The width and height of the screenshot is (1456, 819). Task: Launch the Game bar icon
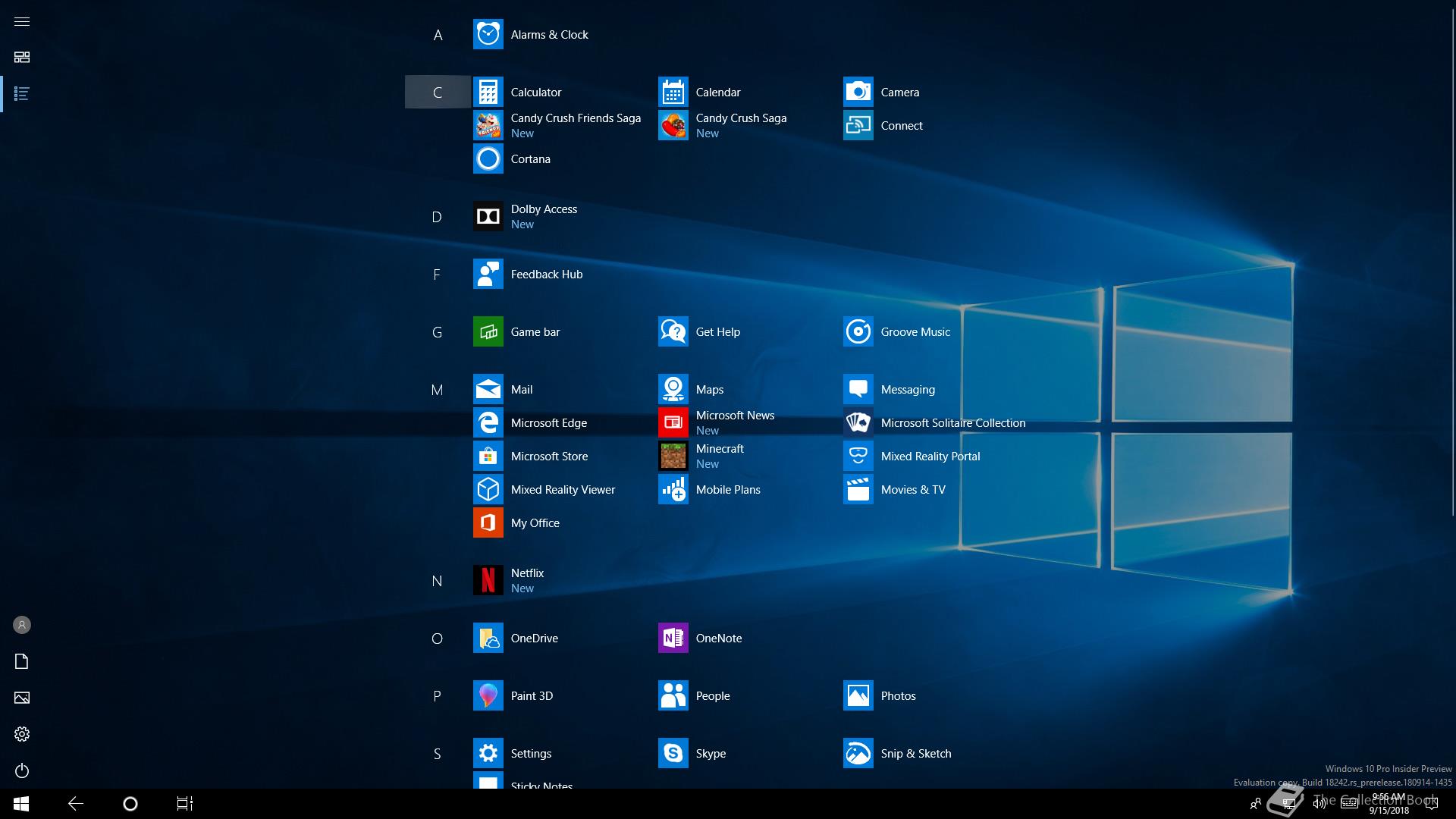pyautogui.click(x=488, y=331)
